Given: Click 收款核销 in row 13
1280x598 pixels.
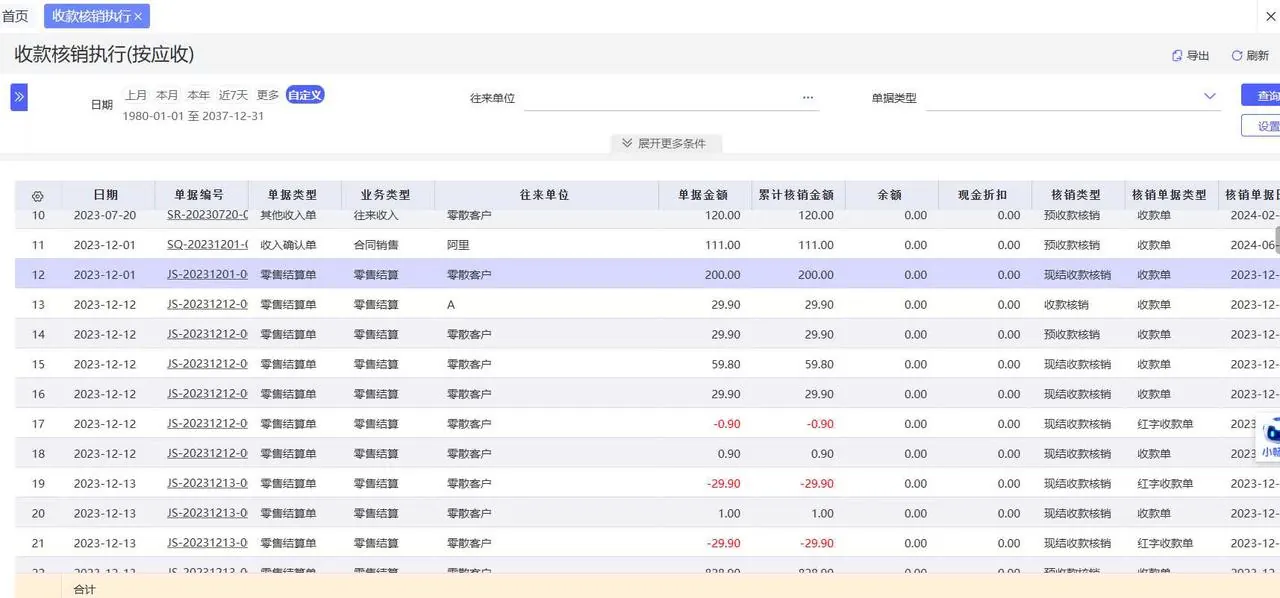Looking at the screenshot, I should coord(1066,305).
